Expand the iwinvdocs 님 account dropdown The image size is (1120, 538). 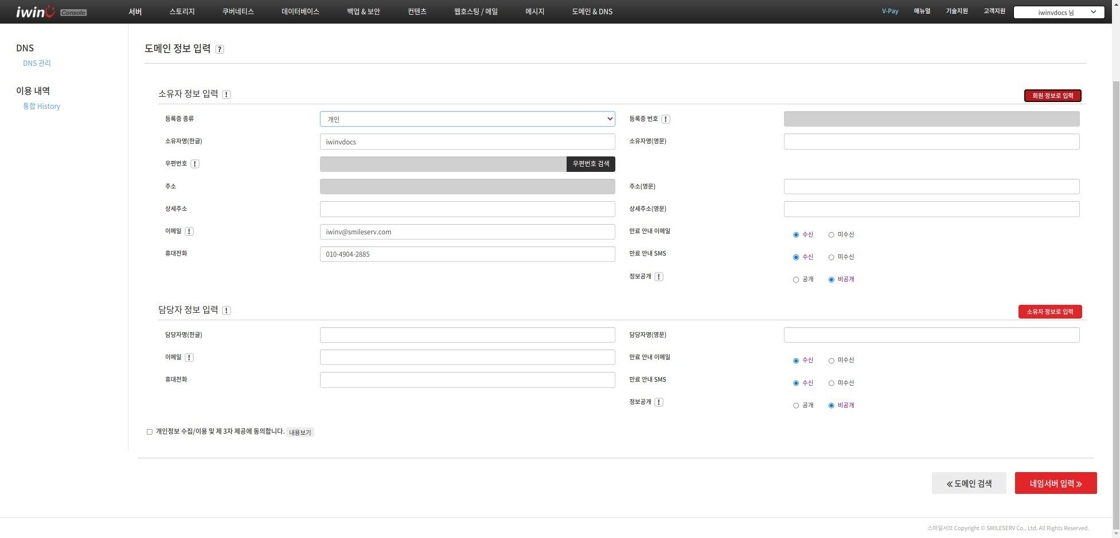[1059, 12]
